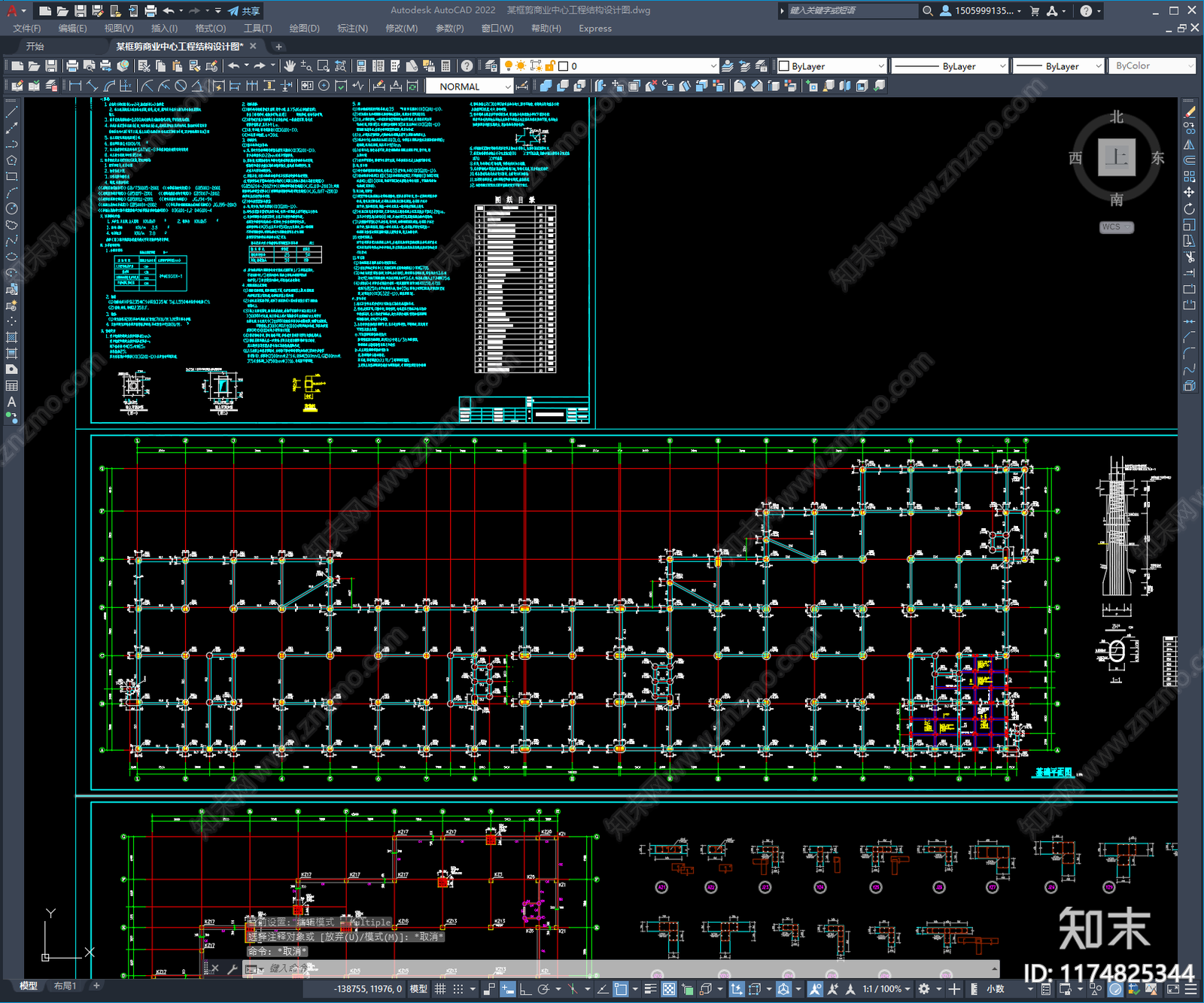This screenshot has height=1003, width=1204.
Task: Toggle drawing grid display in status bar
Action: pos(440,989)
